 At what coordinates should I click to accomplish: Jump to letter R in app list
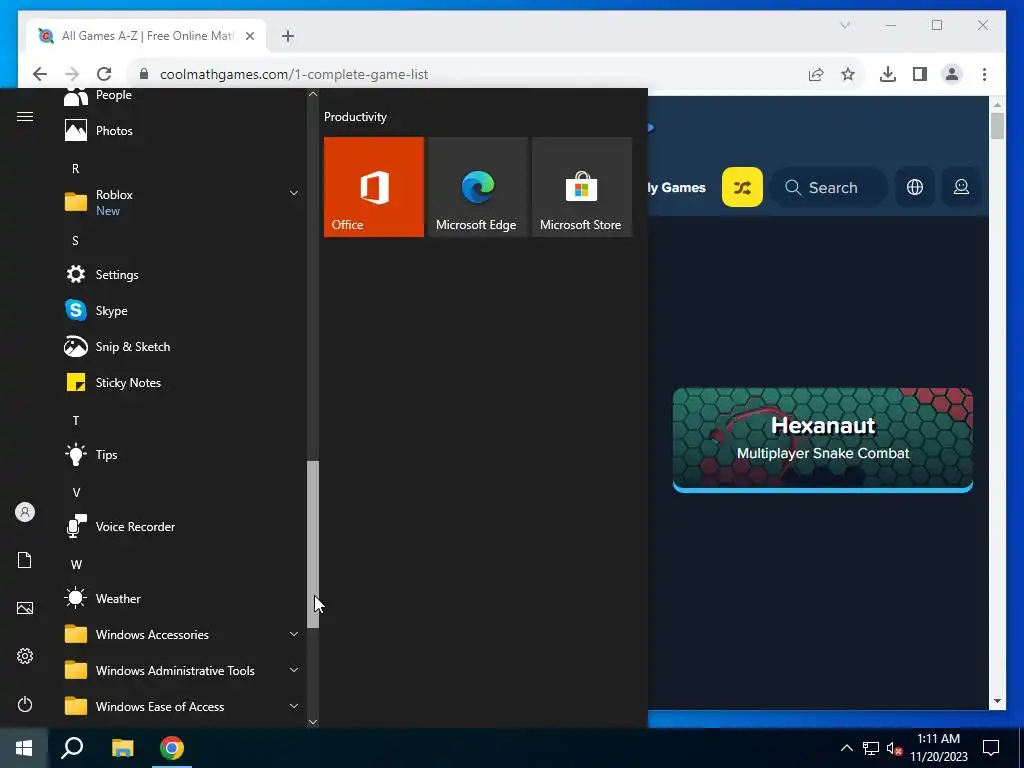[x=76, y=168]
